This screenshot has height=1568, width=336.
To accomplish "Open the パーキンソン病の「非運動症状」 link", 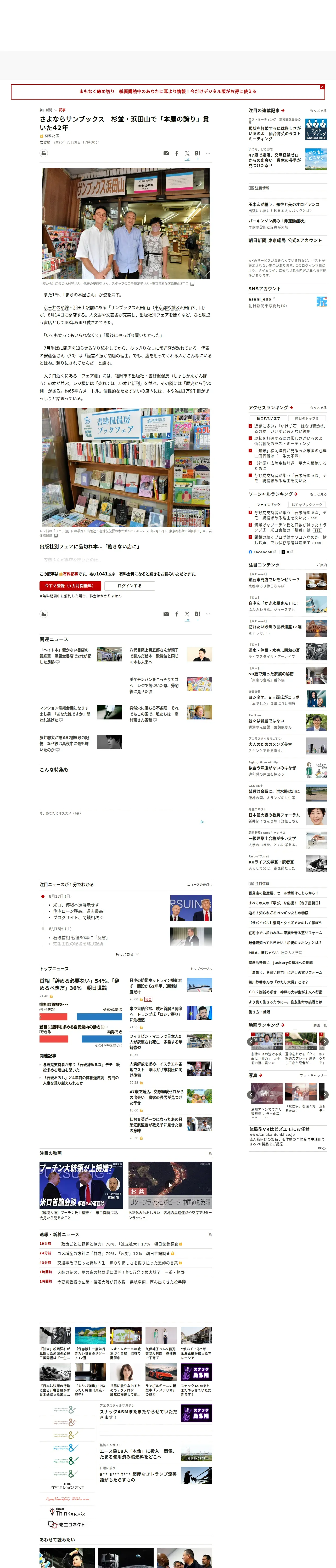I will point(277,221).
